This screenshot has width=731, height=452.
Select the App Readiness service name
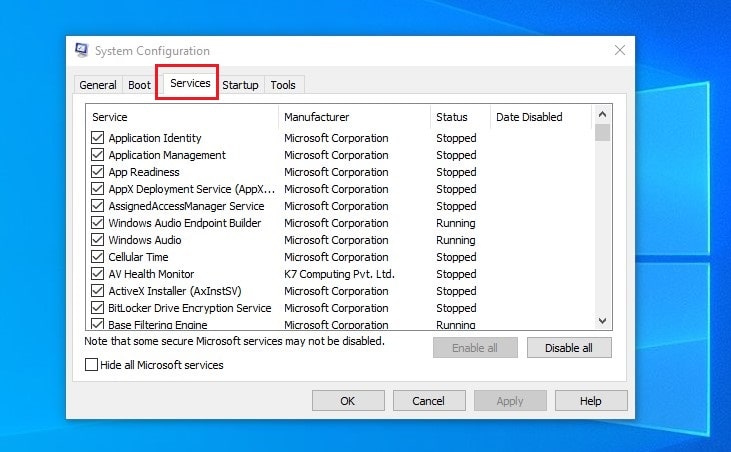click(x=144, y=172)
